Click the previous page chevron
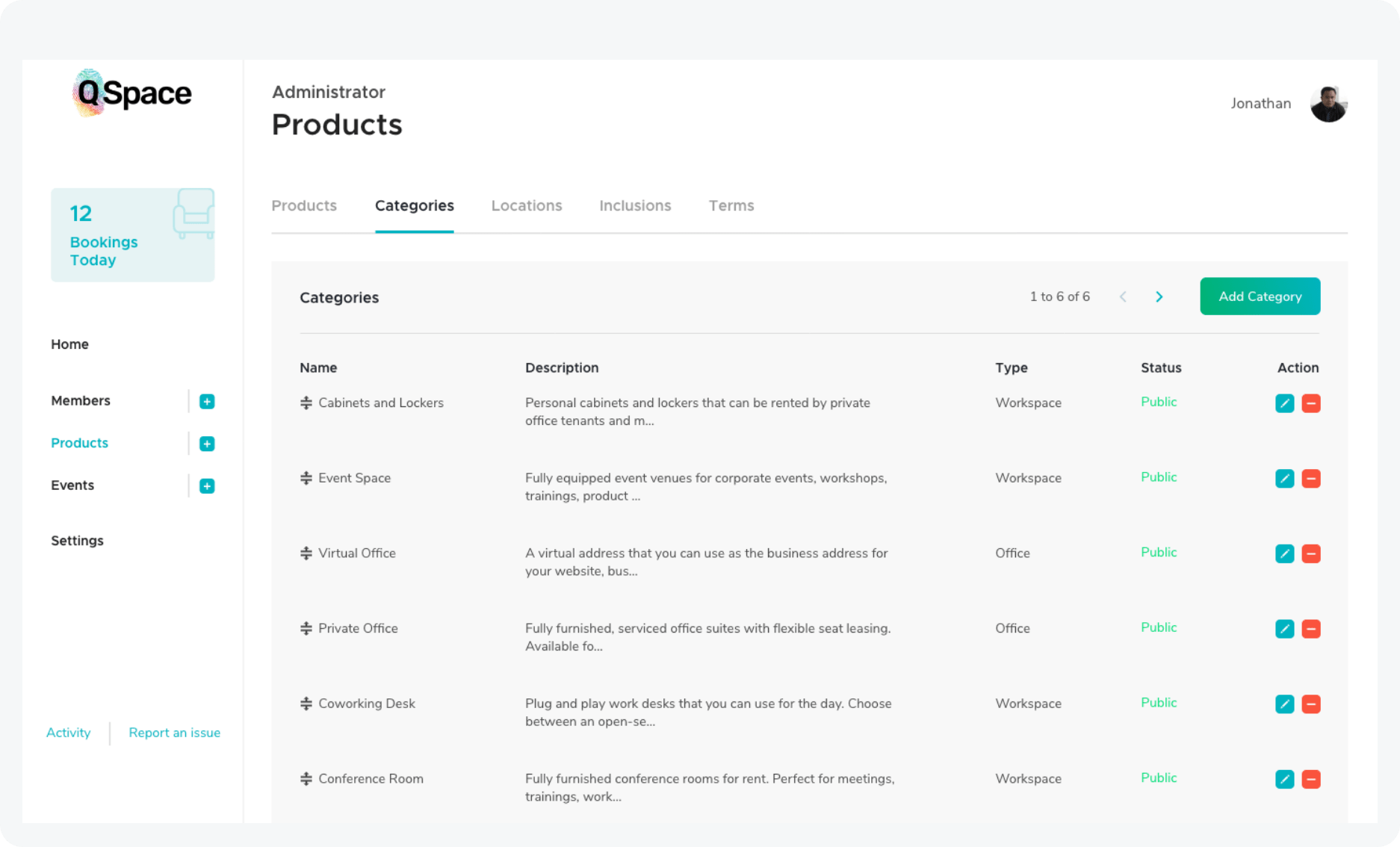This screenshot has height=847, width=1400. (1123, 297)
